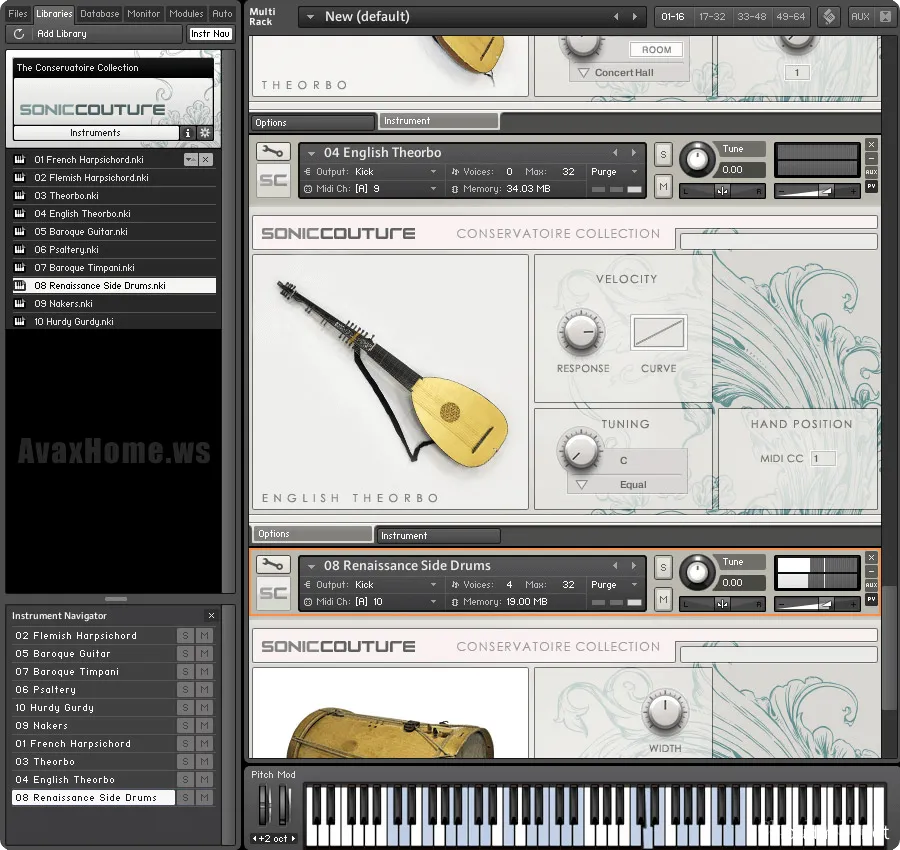Mute Baroque Timpani in the Instrument Navigator

pyautogui.click(x=207, y=671)
